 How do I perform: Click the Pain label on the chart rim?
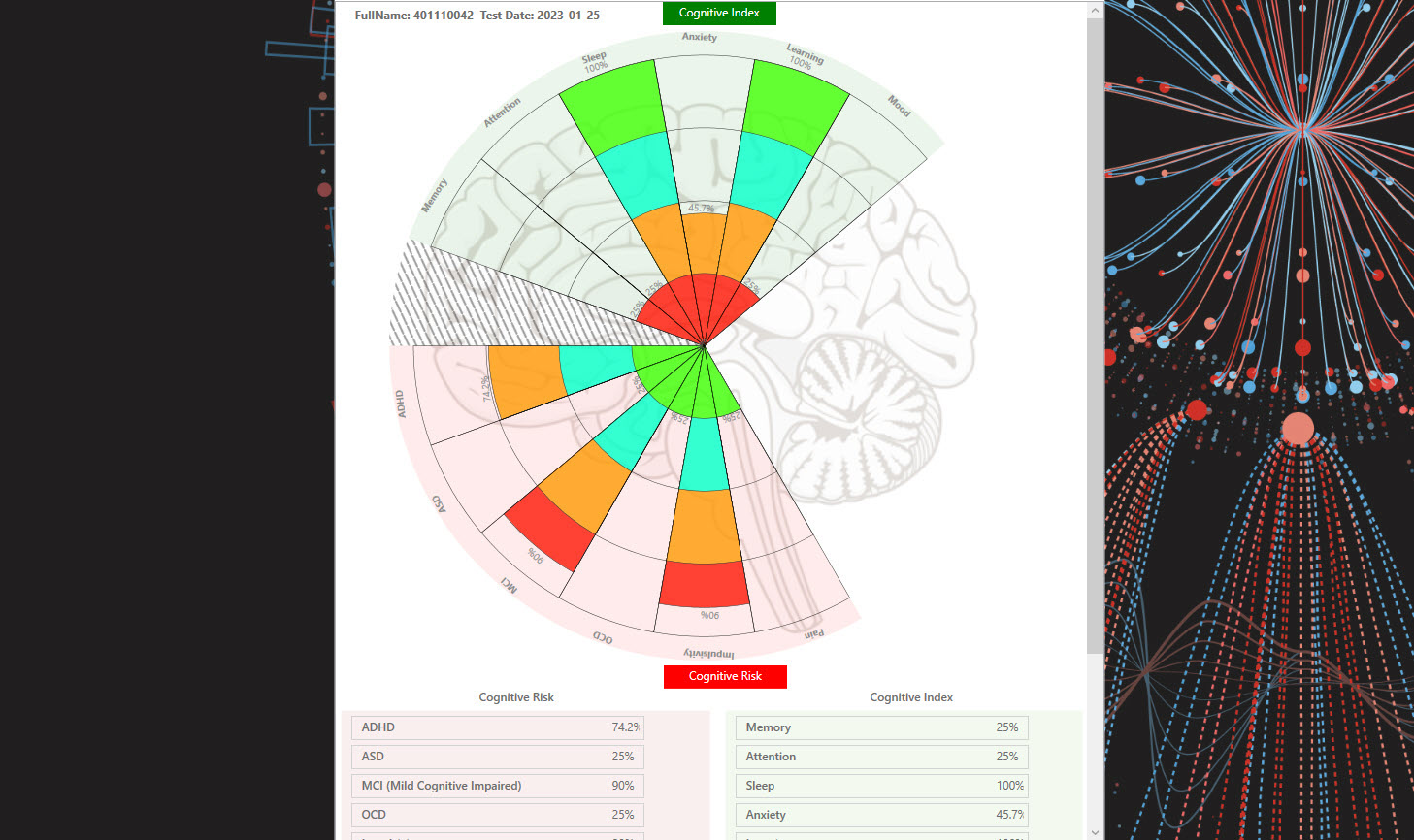pyautogui.click(x=814, y=634)
